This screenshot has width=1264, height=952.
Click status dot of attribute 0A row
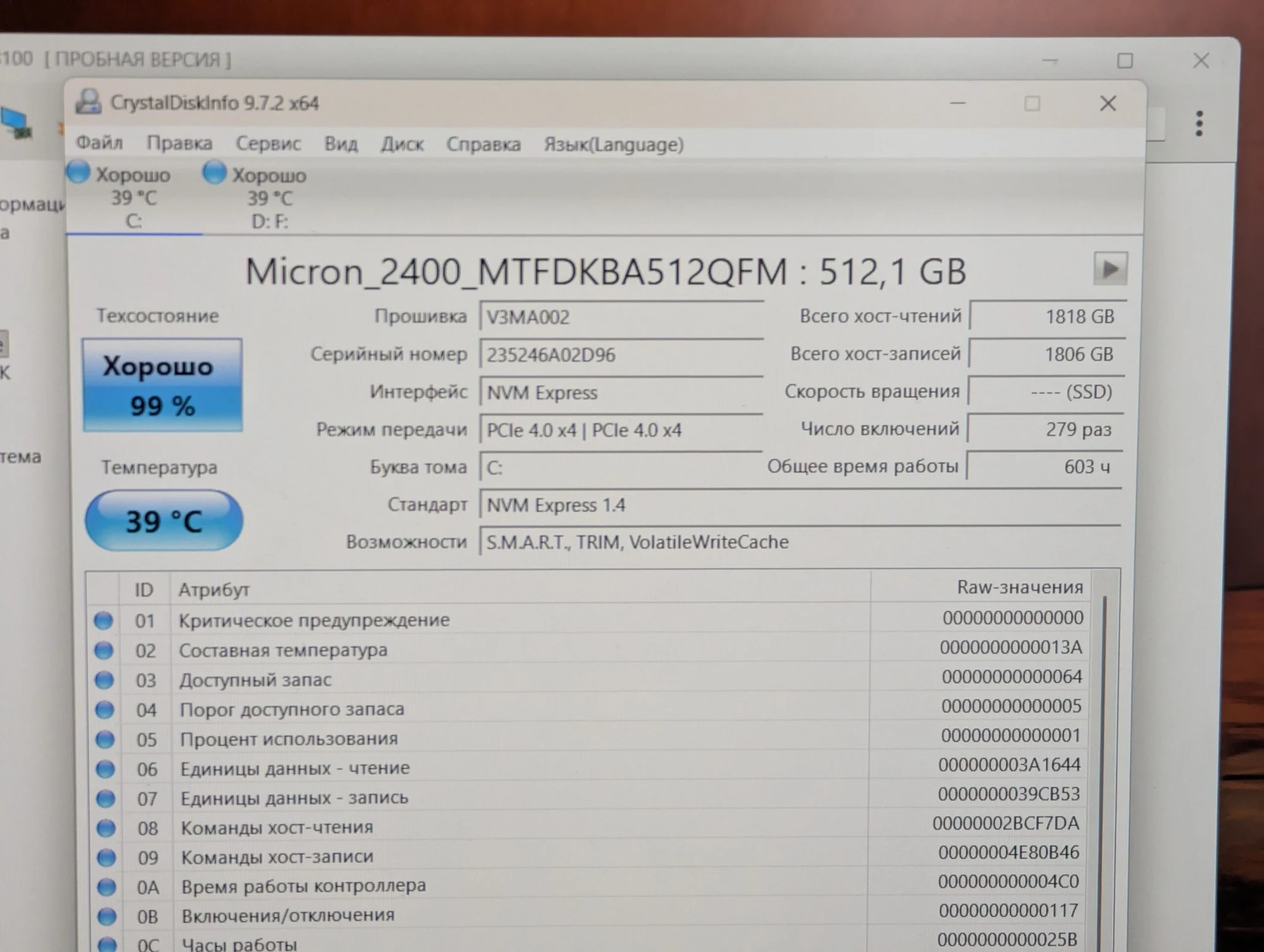point(106,888)
